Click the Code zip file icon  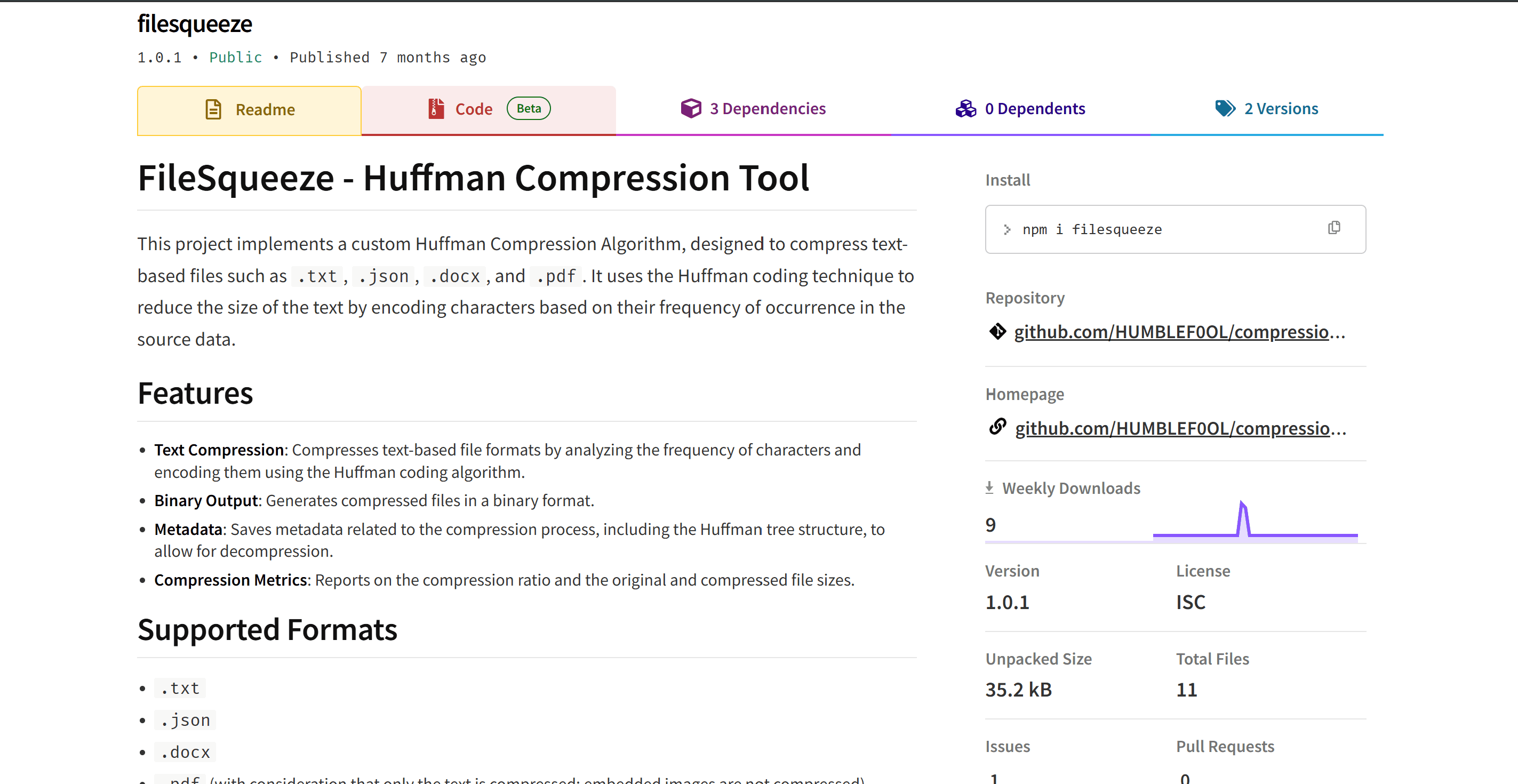tap(436, 109)
